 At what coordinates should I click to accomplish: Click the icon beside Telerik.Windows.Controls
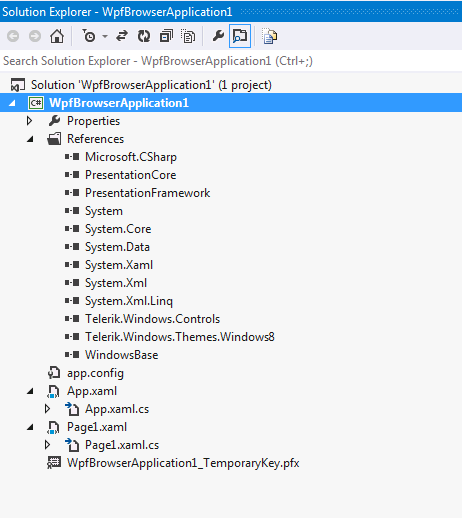pos(72,318)
